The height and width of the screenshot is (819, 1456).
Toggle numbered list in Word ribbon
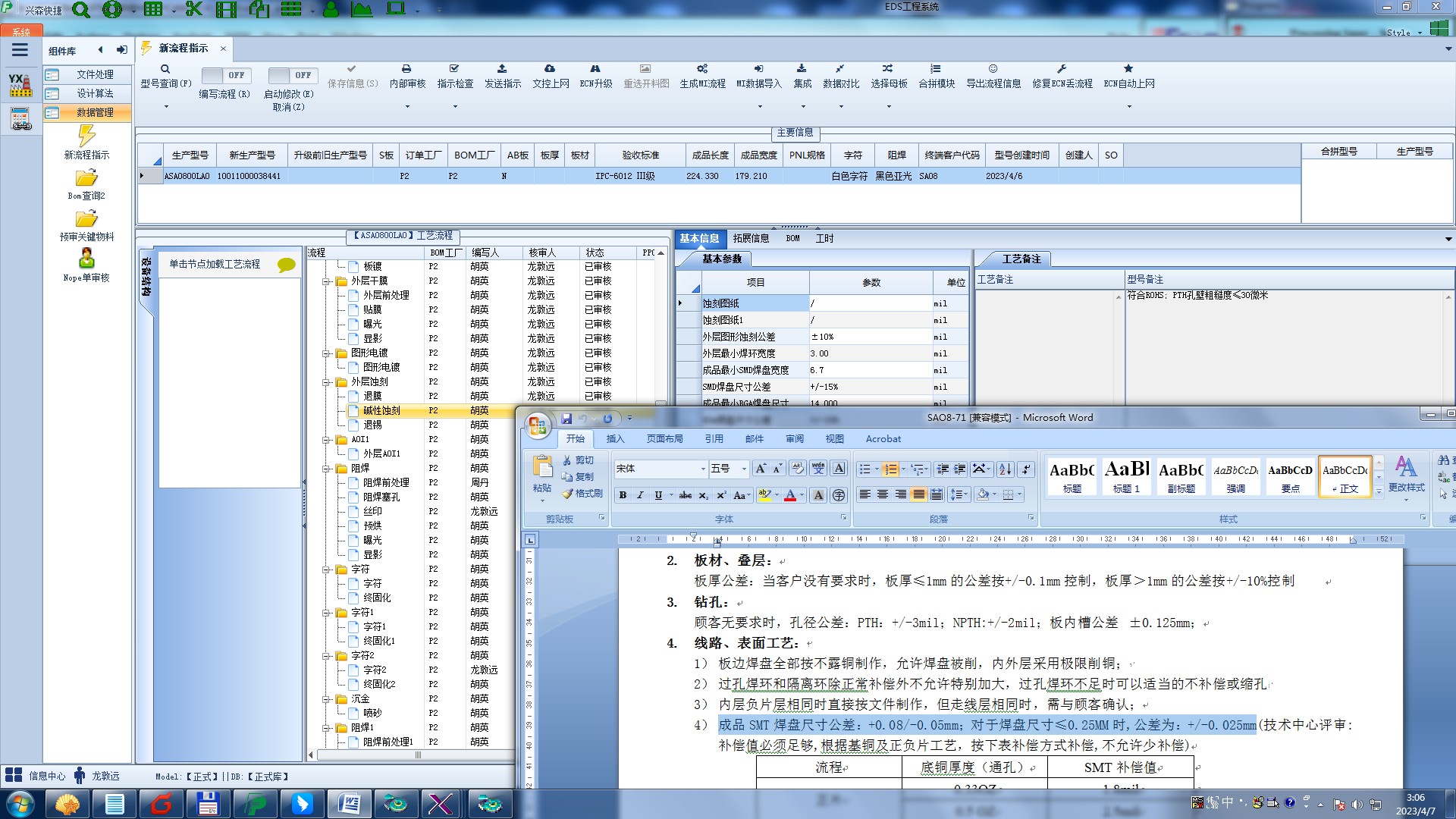tap(890, 469)
